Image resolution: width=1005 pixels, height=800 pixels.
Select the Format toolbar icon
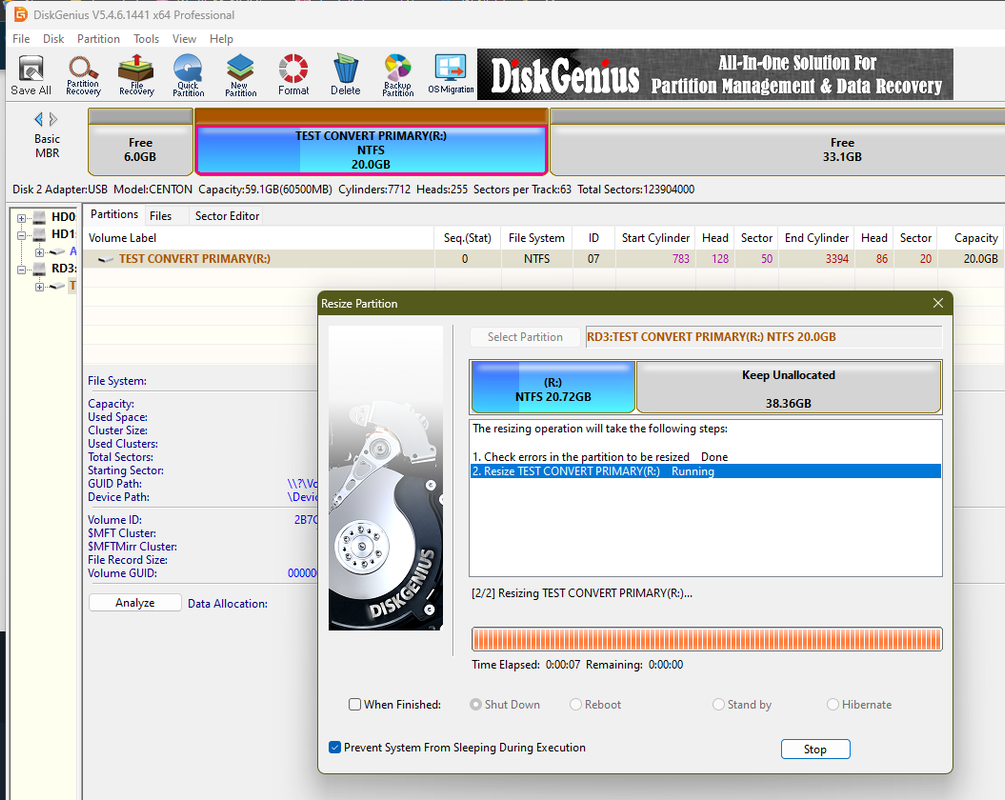294,74
